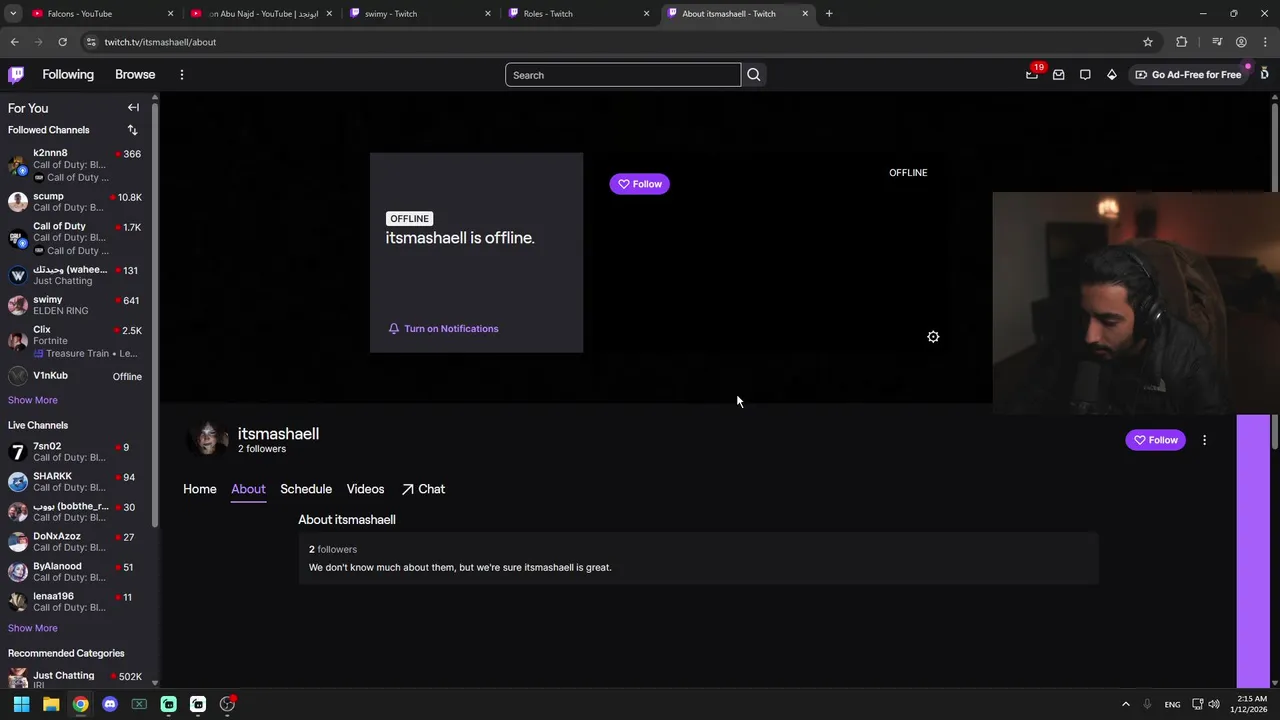Open the Browse page
The height and width of the screenshot is (720, 1280).
pos(135,75)
